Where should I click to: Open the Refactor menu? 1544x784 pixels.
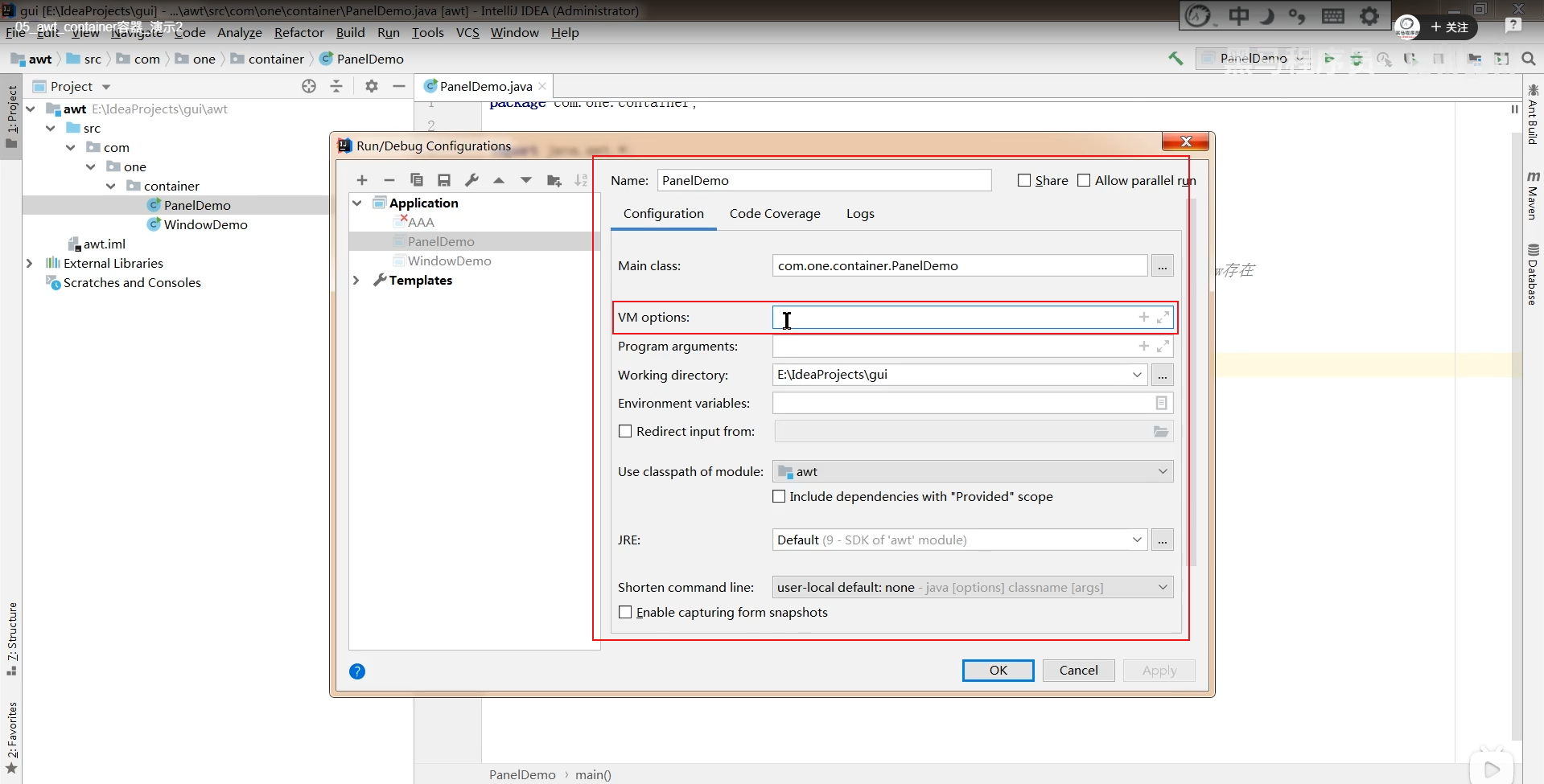point(299,32)
